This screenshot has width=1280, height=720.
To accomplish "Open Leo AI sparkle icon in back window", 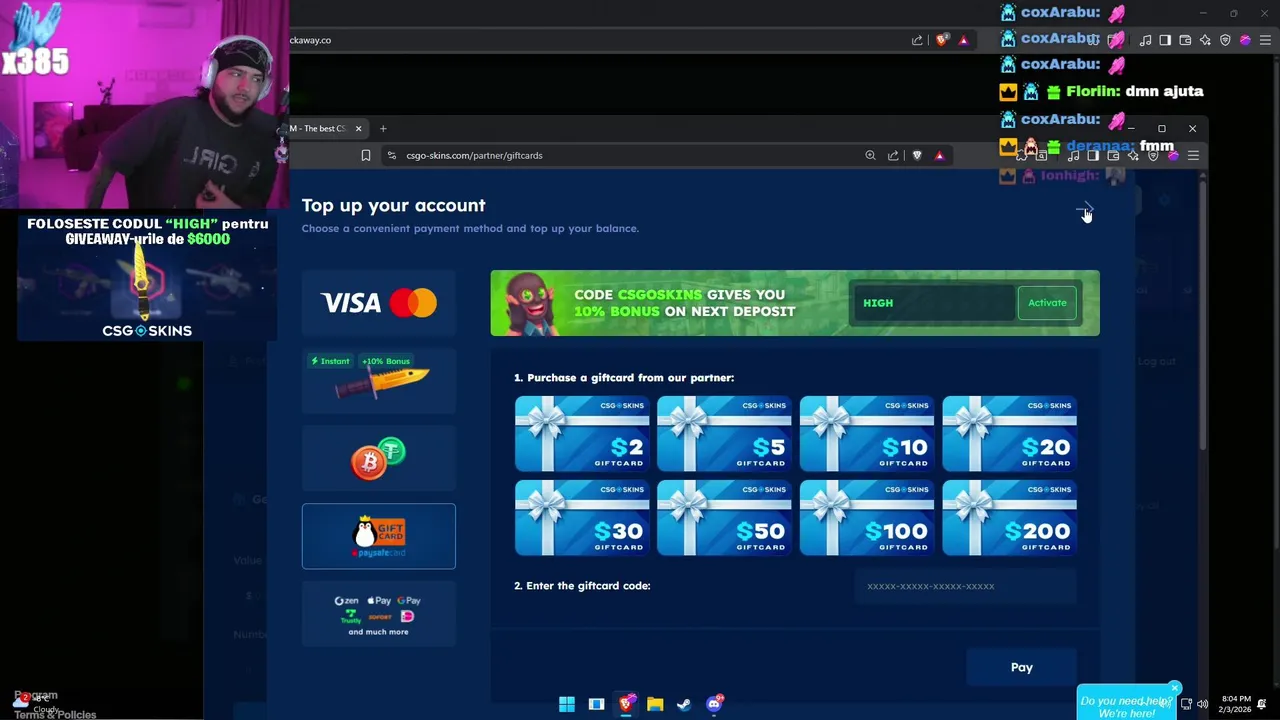I will (x=1205, y=40).
